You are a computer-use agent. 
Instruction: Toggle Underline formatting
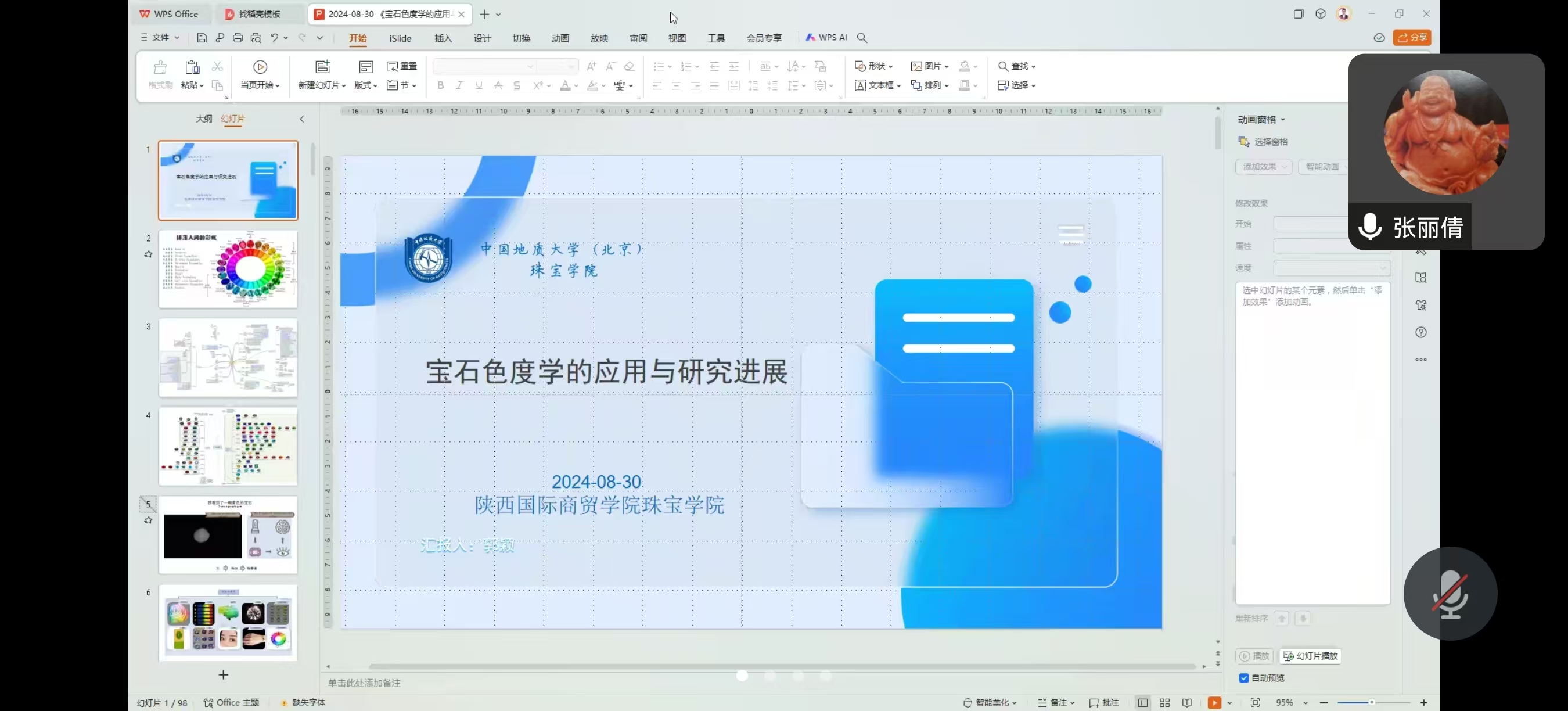pos(479,85)
